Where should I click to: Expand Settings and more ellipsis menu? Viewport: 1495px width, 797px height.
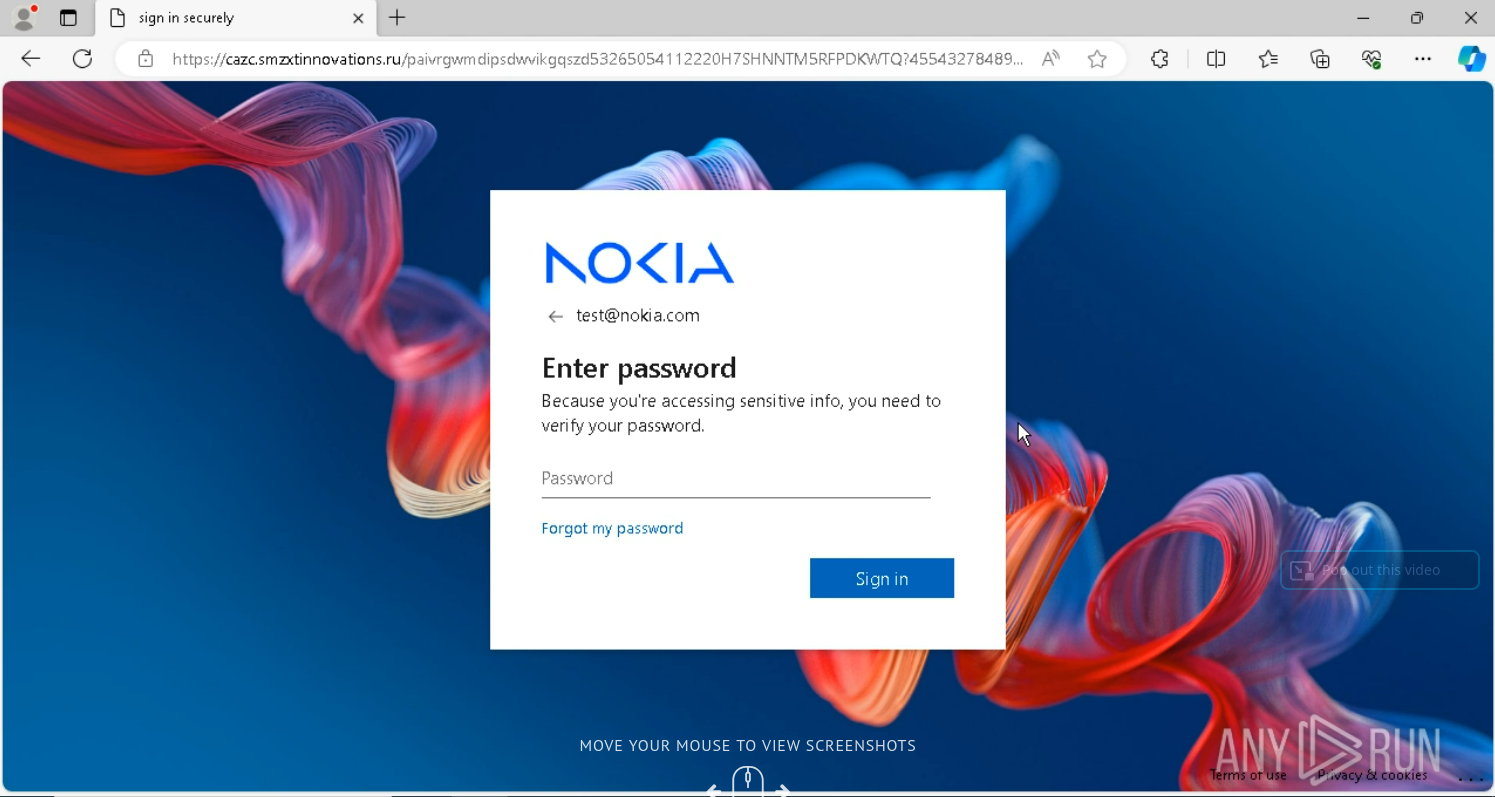[1423, 59]
